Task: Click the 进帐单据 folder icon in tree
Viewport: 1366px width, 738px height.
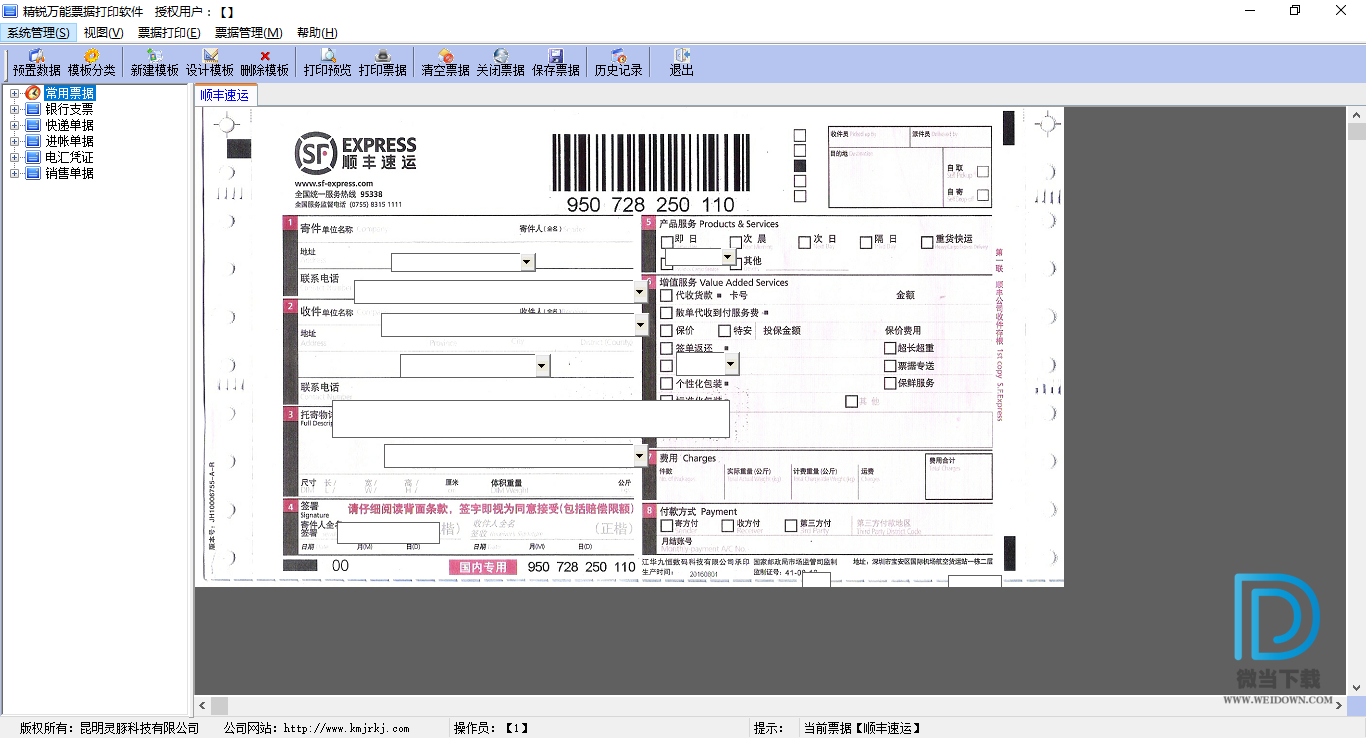Action: coord(33,141)
